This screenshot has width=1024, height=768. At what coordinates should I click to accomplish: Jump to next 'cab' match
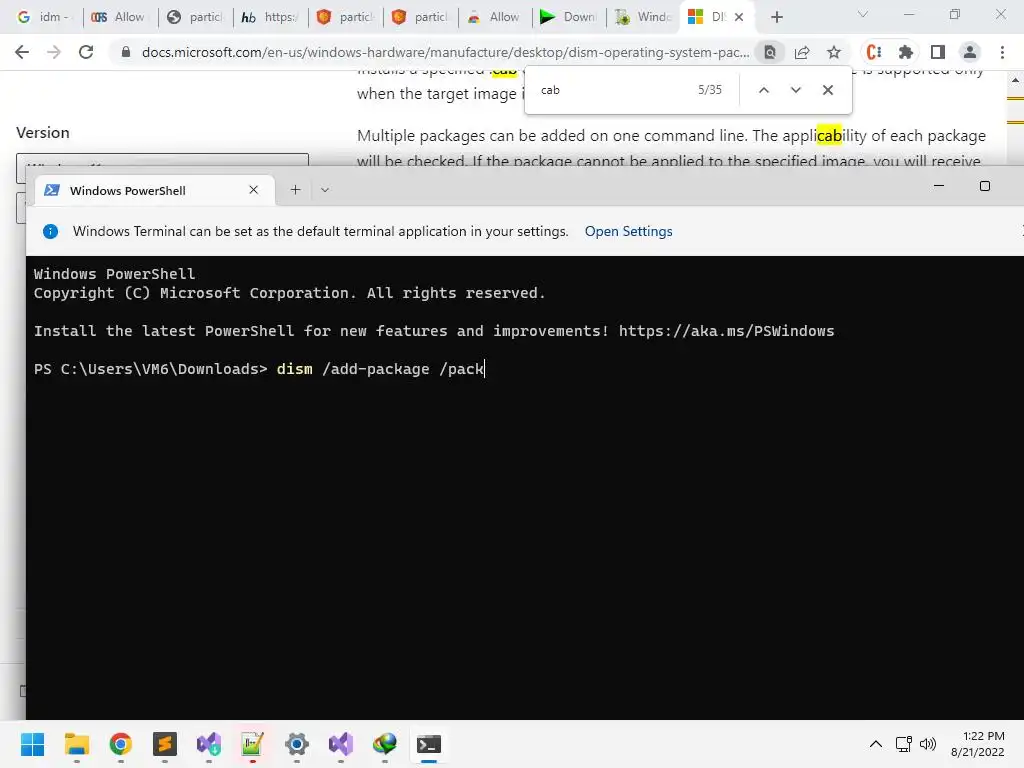click(795, 90)
